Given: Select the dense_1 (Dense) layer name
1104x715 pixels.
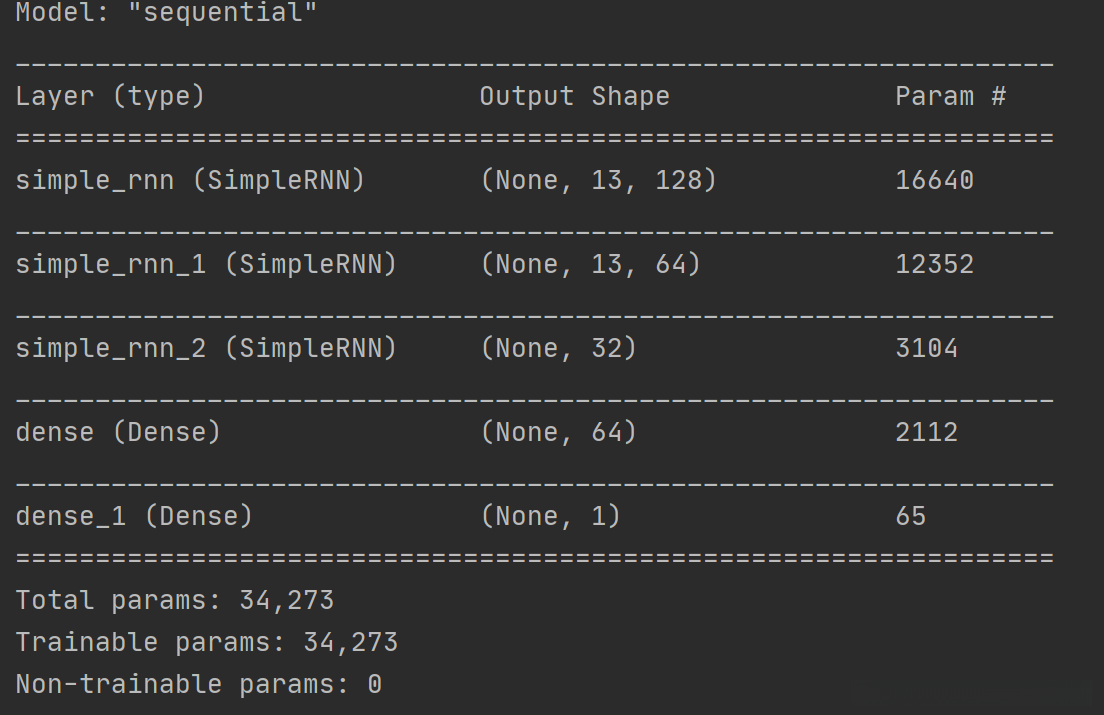Looking at the screenshot, I should (134, 517).
